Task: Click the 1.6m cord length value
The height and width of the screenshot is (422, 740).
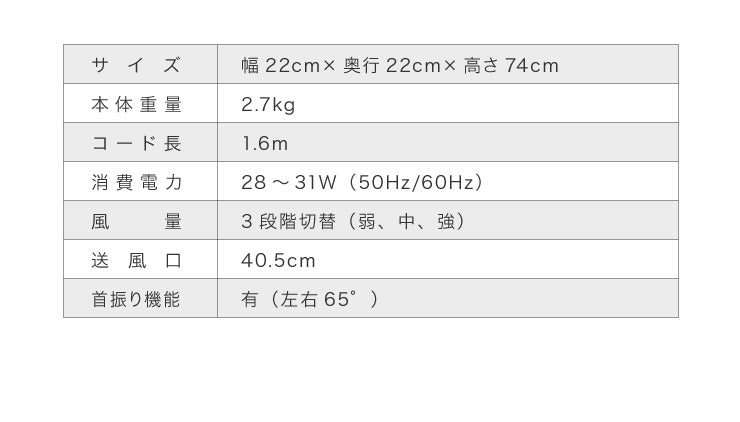Action: point(264,143)
